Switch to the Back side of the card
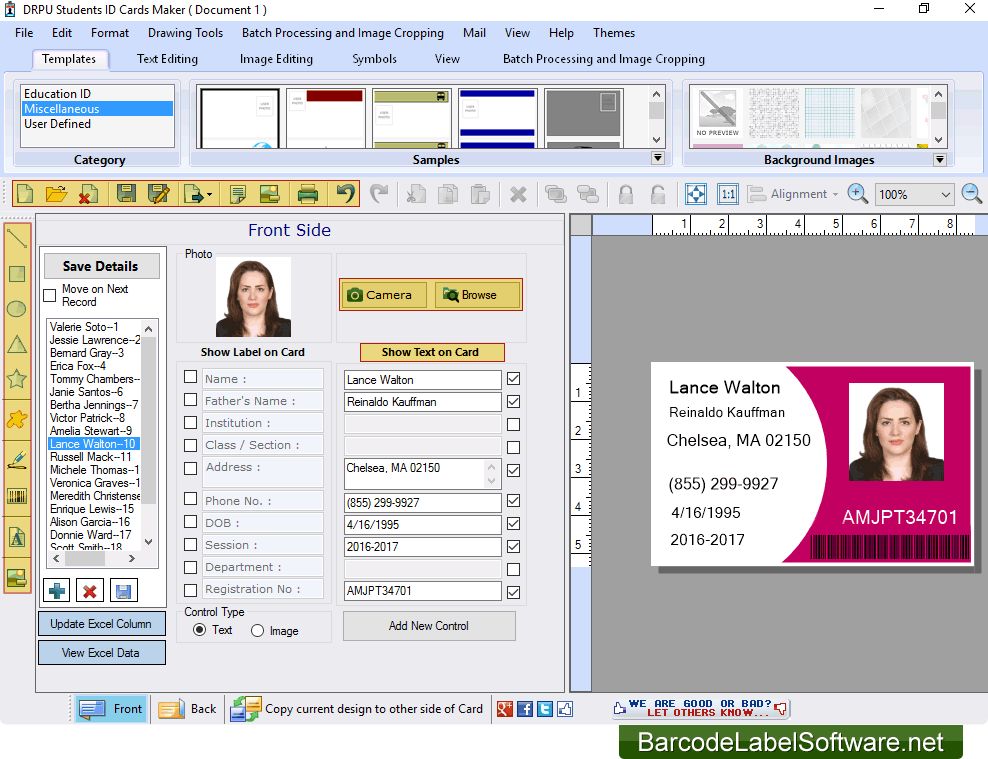Screen dimensions: 988x759 pyautogui.click(x=187, y=709)
